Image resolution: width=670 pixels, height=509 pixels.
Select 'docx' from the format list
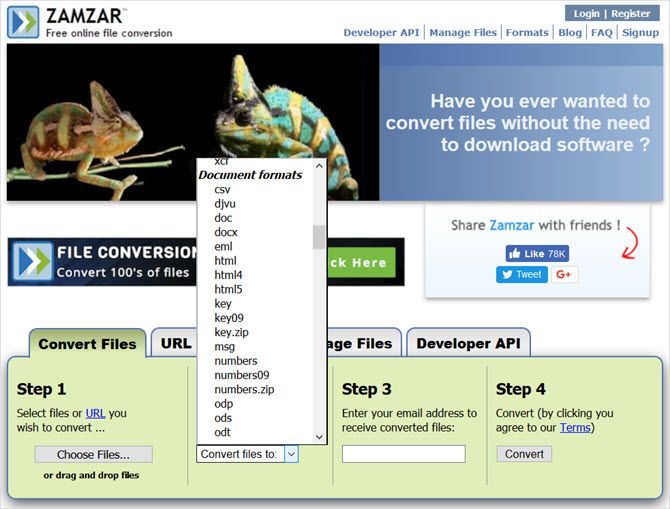[226, 232]
